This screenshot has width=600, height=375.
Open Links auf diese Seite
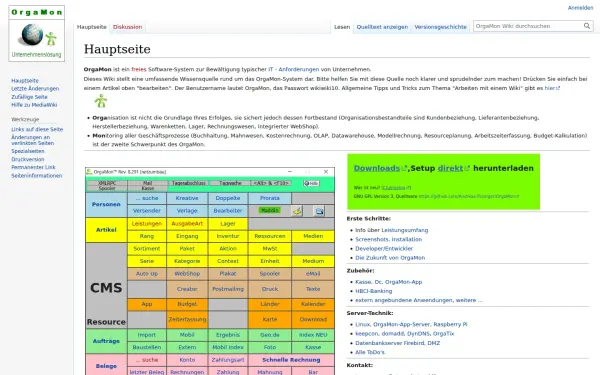pos(37,129)
